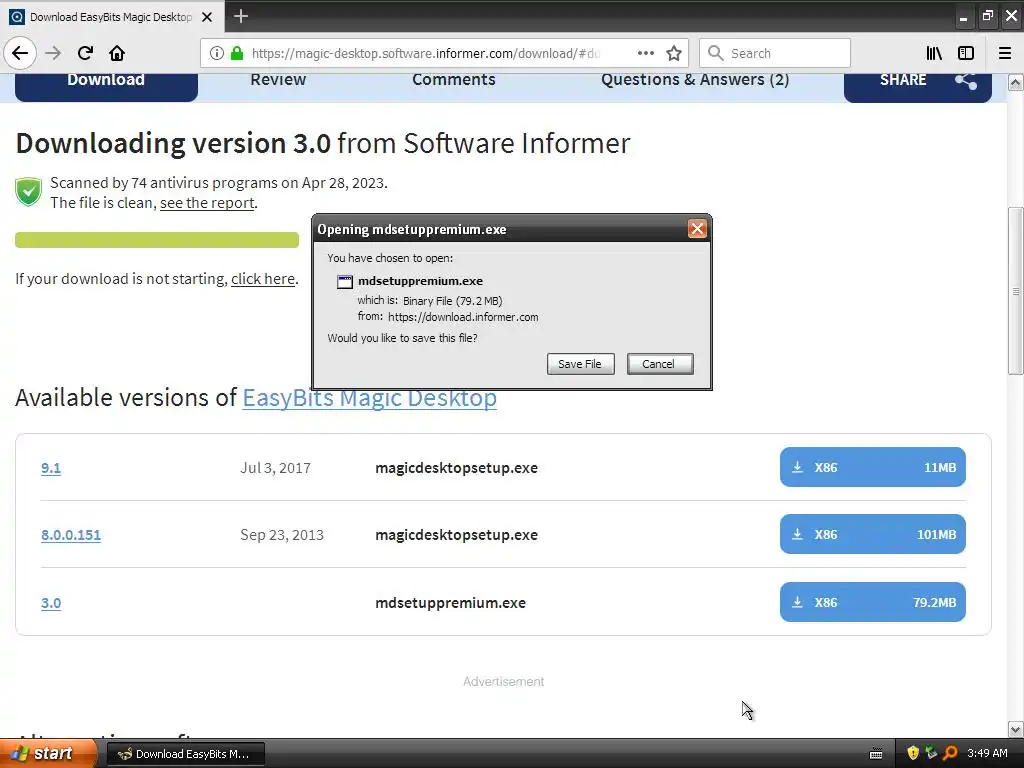Click the search magnifier icon in search box

[x=716, y=53]
